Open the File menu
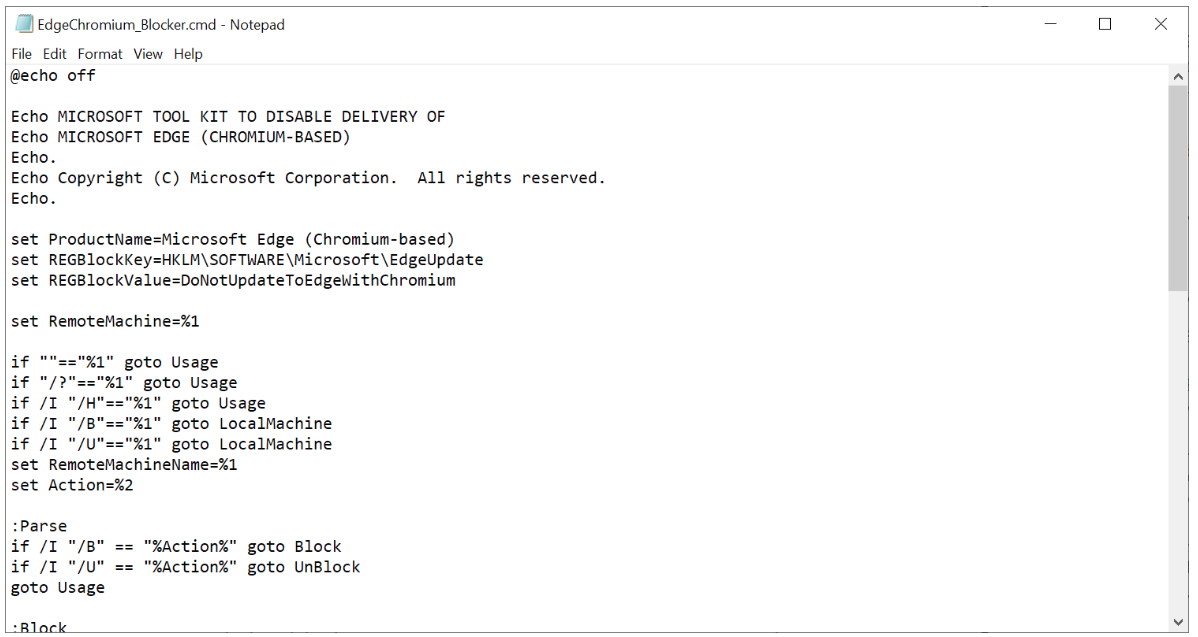1198x637 pixels. pyautogui.click(x=21, y=53)
